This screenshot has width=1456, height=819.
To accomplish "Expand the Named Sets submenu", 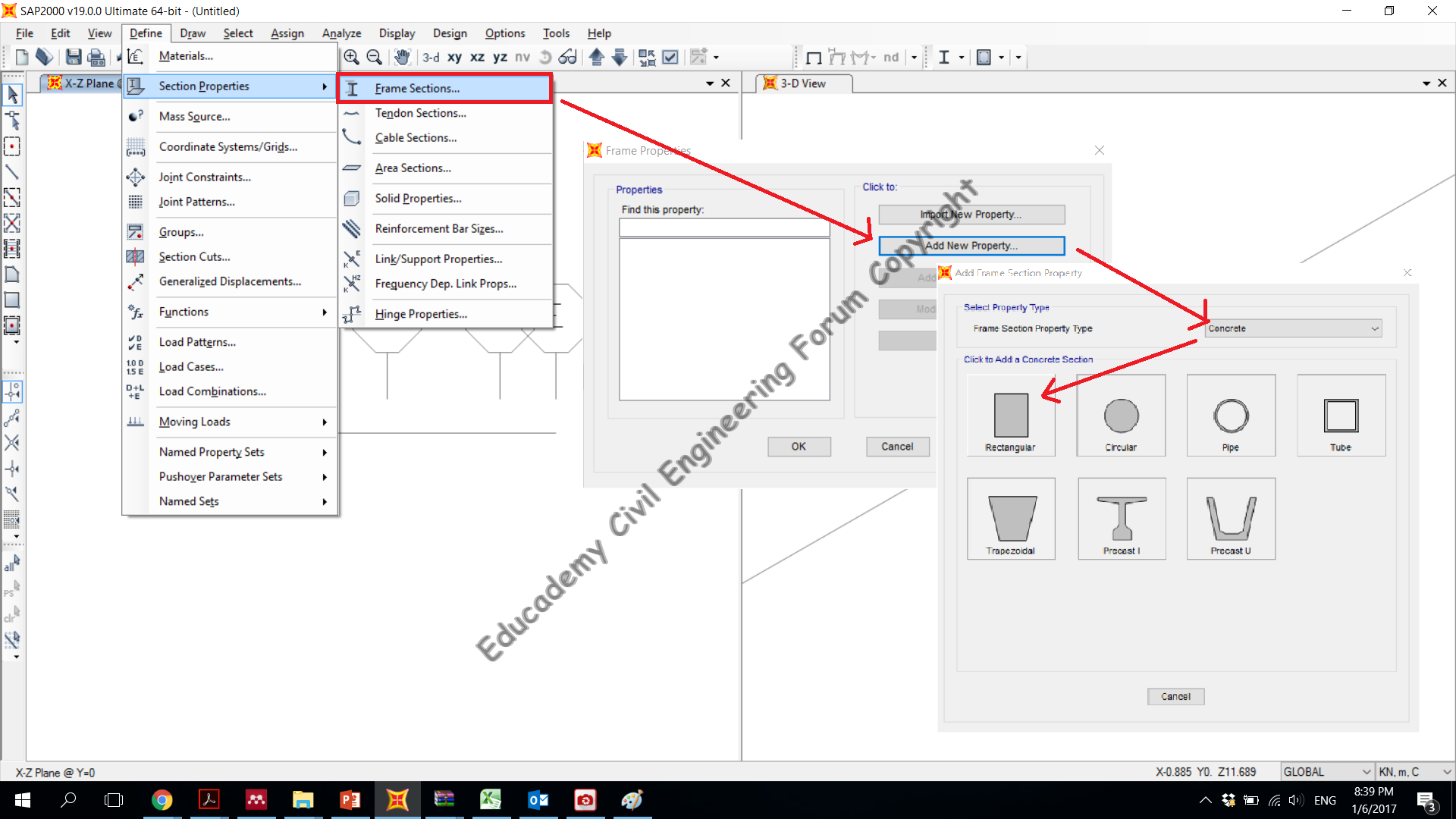I will [231, 501].
